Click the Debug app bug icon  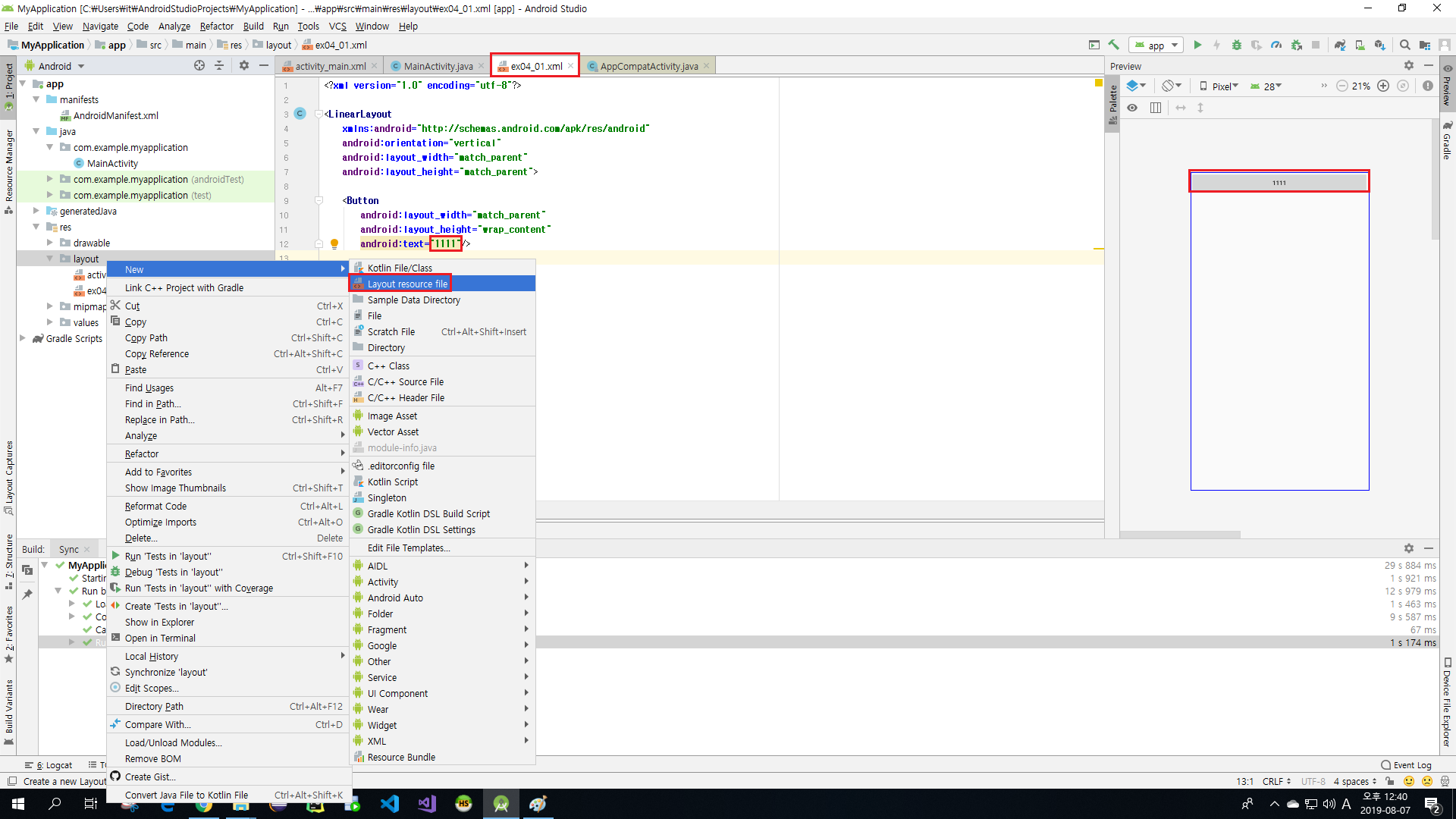click(1237, 45)
